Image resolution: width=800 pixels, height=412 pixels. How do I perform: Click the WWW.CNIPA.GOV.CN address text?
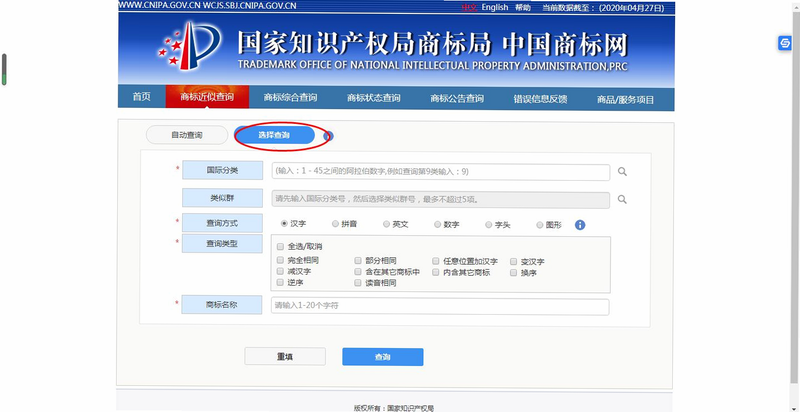coord(158,6)
